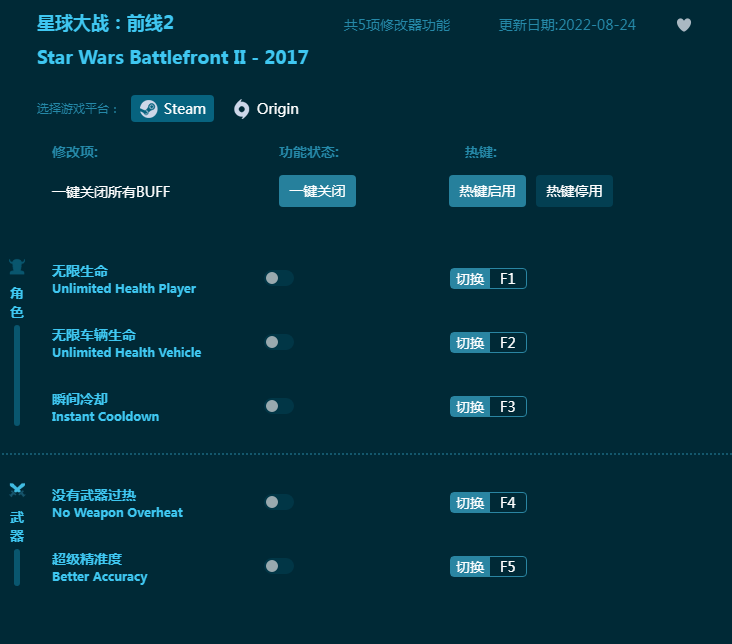Click 切换 button for F5 hotkey
The height and width of the screenshot is (644, 732).
point(470,567)
